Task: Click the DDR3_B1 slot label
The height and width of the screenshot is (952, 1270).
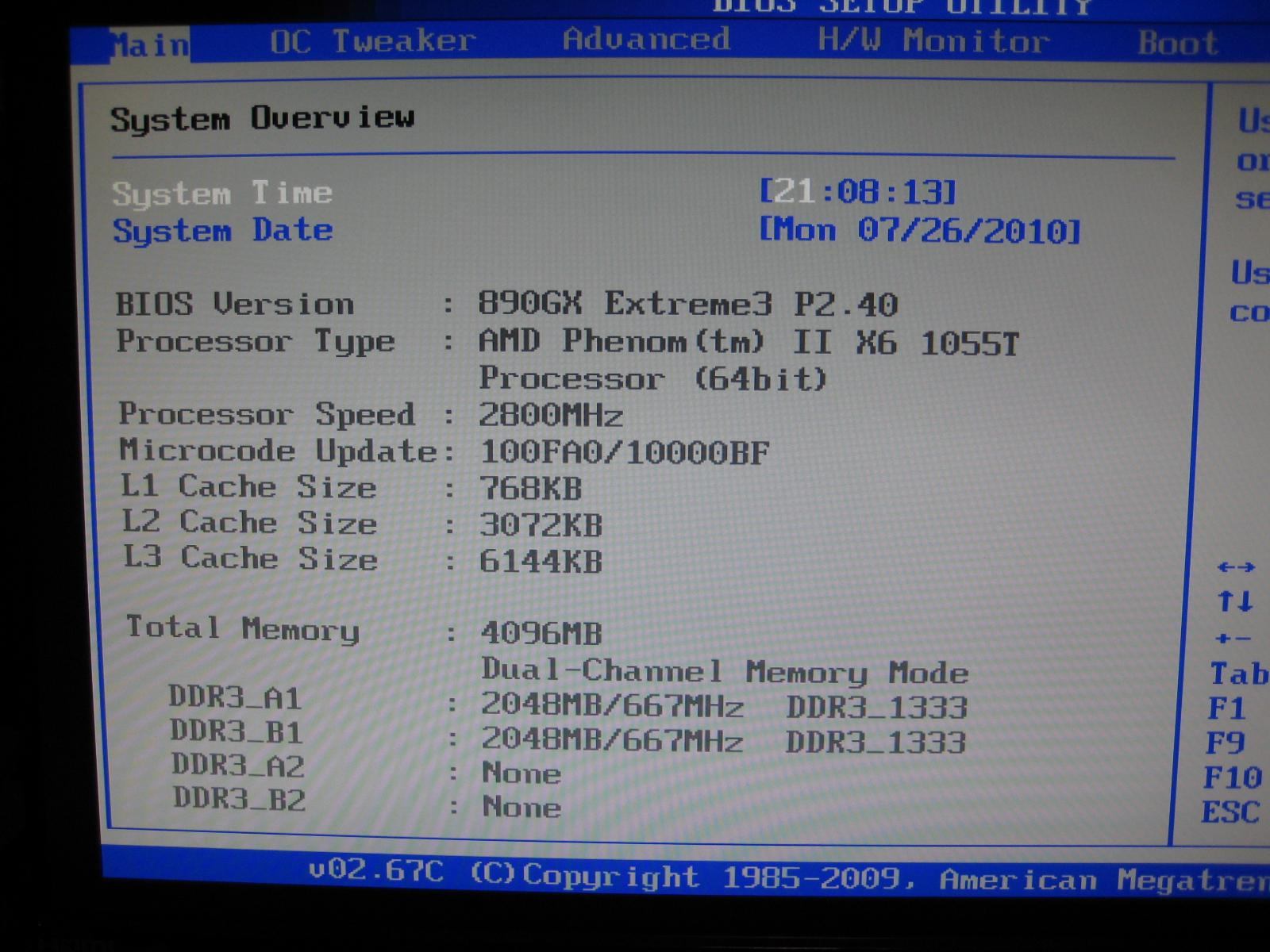Action: tap(237, 731)
